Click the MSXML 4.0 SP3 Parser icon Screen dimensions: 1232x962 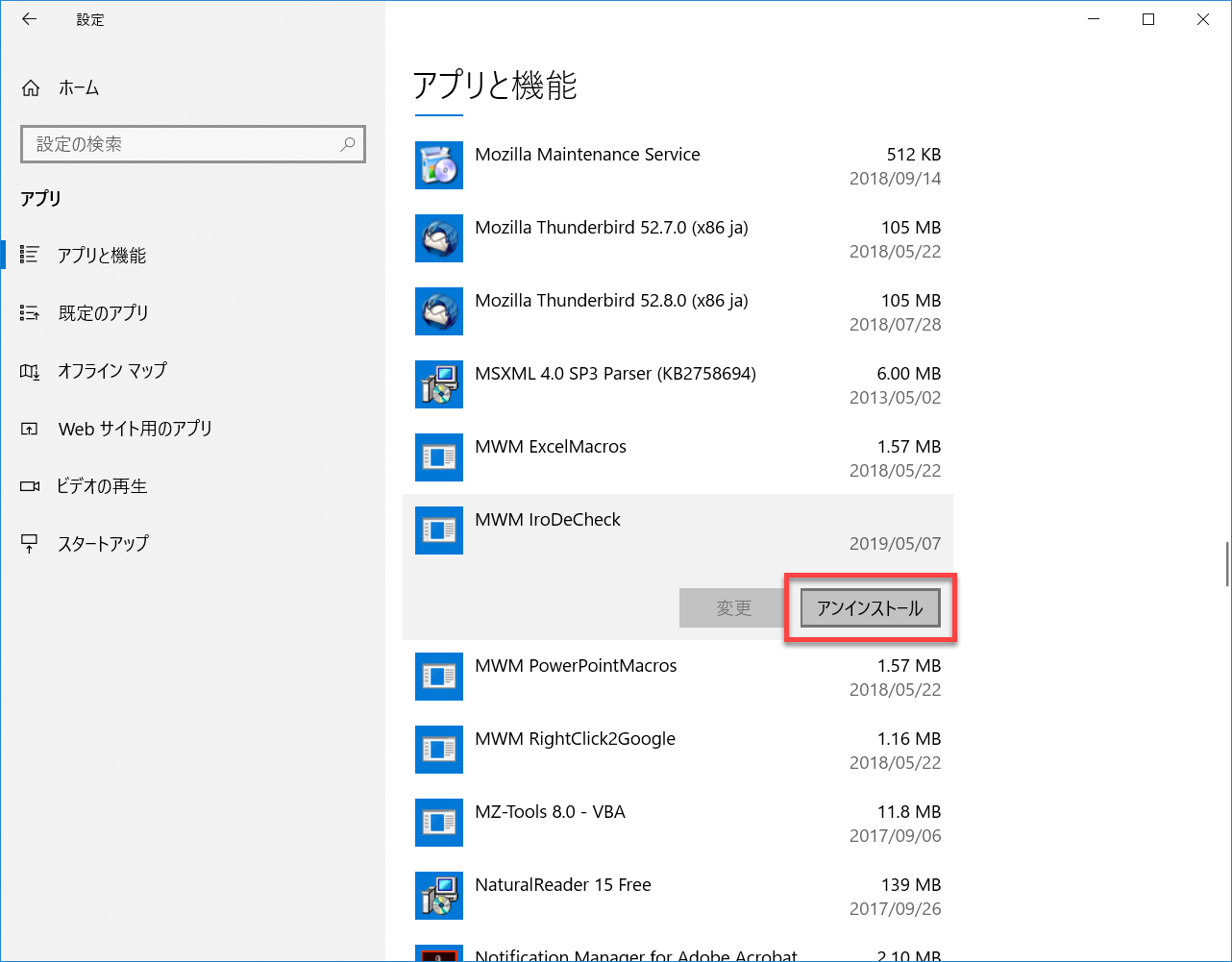[439, 384]
